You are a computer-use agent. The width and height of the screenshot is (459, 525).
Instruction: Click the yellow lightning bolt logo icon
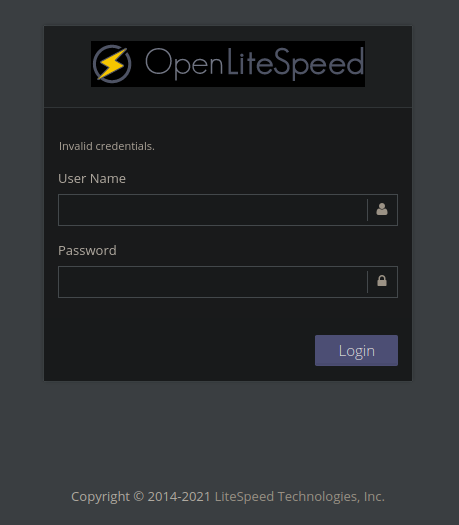(112, 64)
